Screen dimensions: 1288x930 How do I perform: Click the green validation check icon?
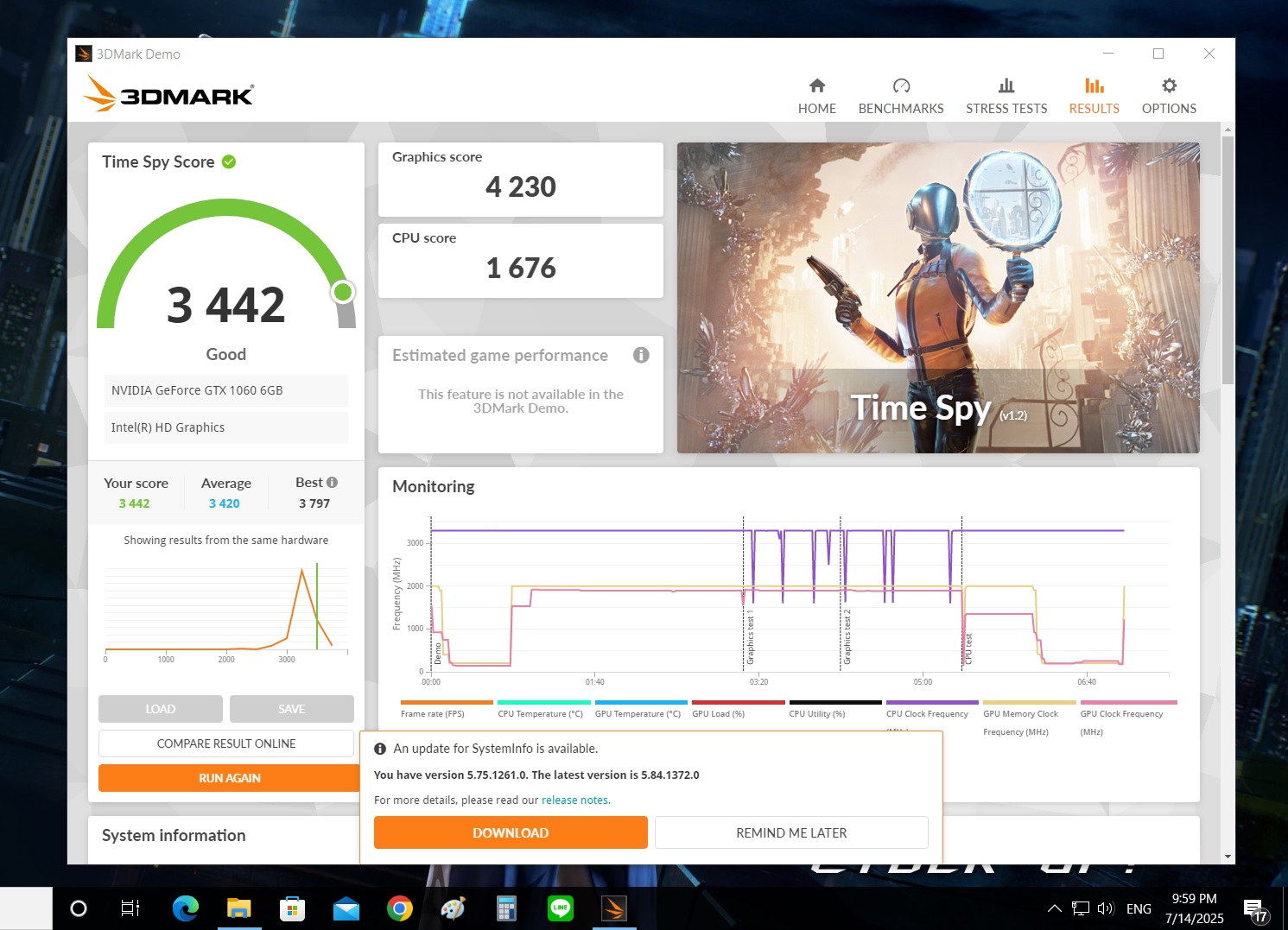[229, 161]
